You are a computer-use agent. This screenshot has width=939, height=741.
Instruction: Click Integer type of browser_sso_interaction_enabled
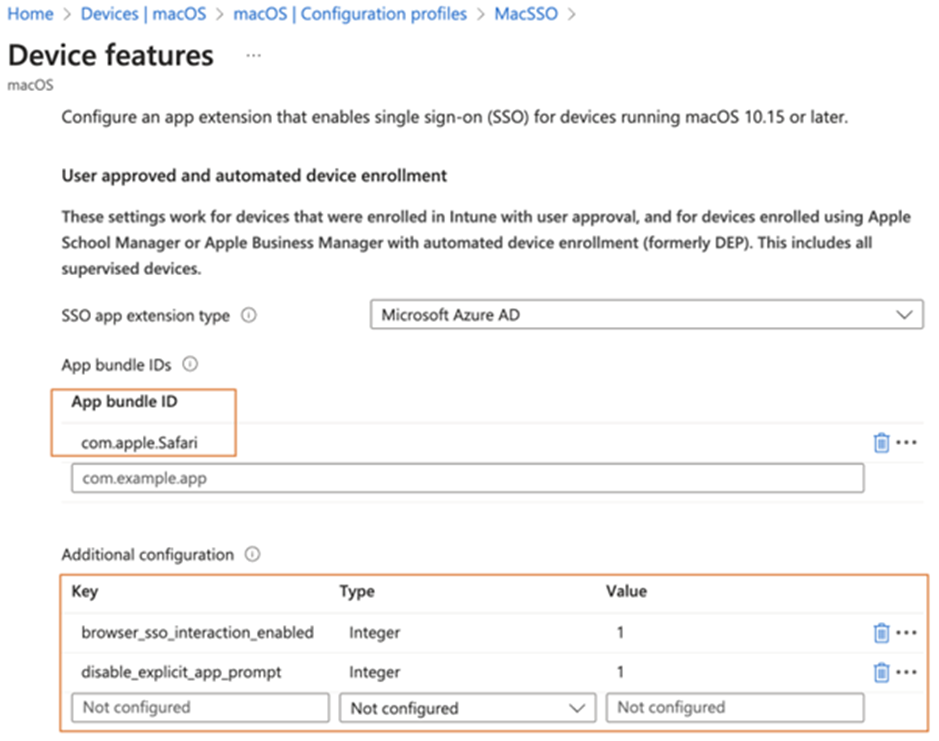[x=374, y=633]
